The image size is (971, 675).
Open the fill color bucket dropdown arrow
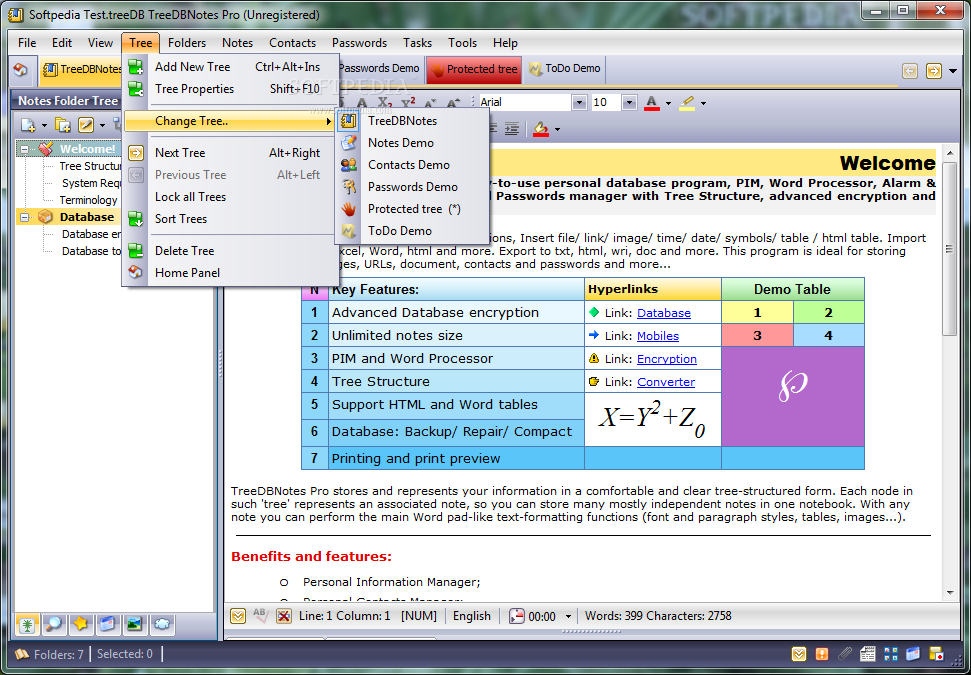tap(557, 129)
